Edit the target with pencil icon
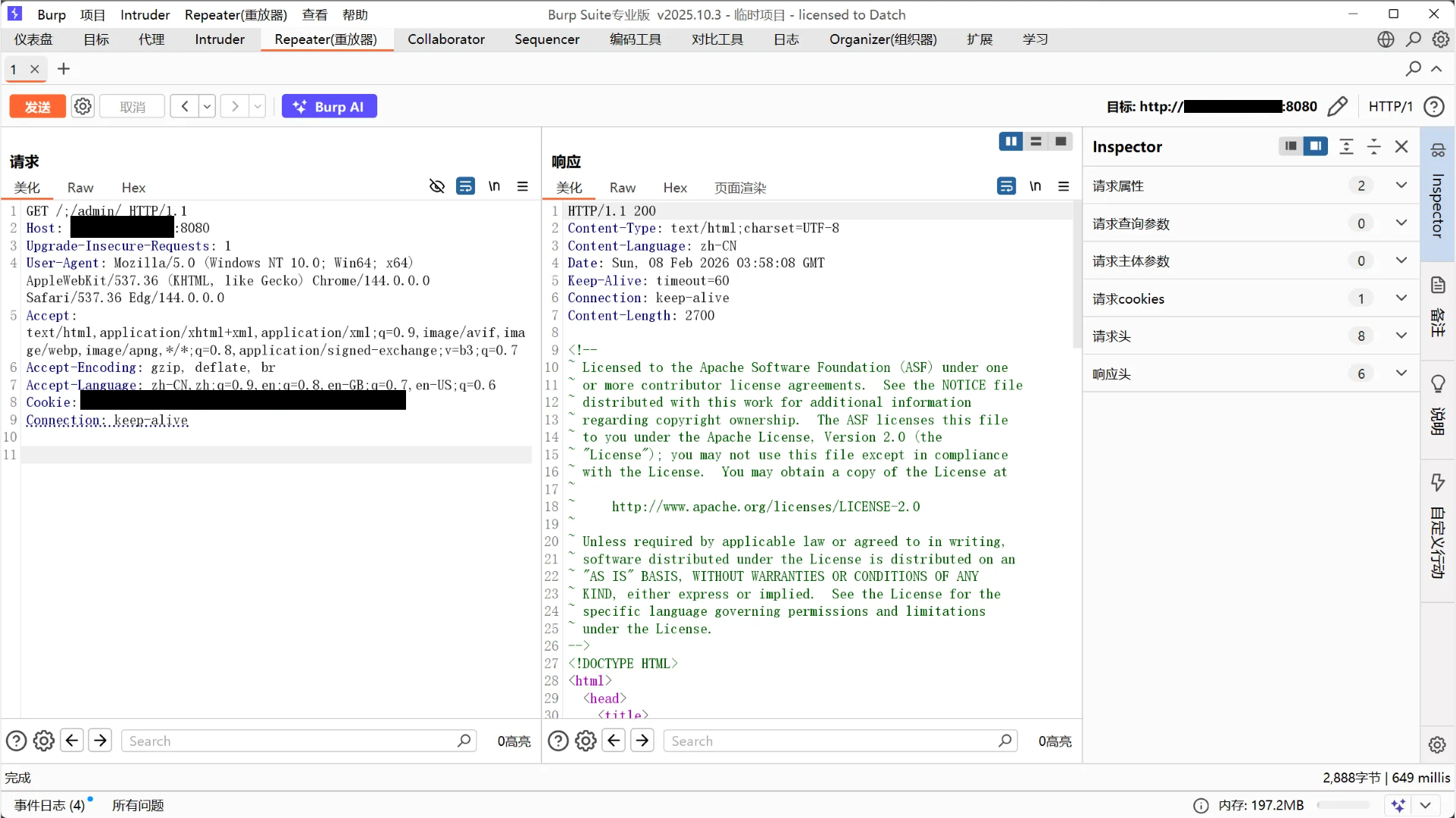Screen dimensions: 1456x818 [1338, 107]
